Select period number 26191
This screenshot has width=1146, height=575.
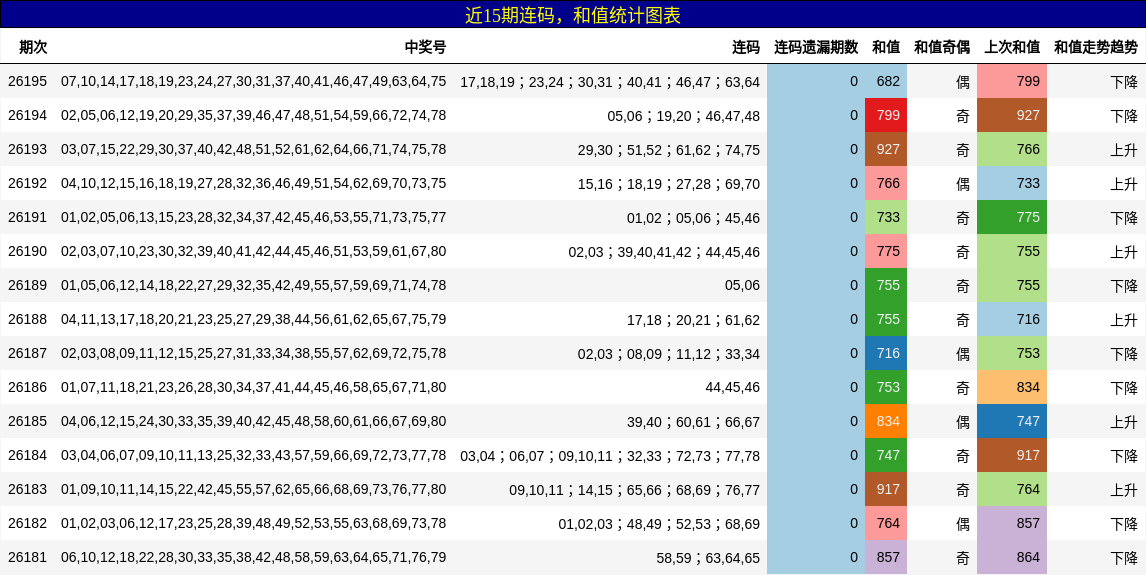click(27, 217)
